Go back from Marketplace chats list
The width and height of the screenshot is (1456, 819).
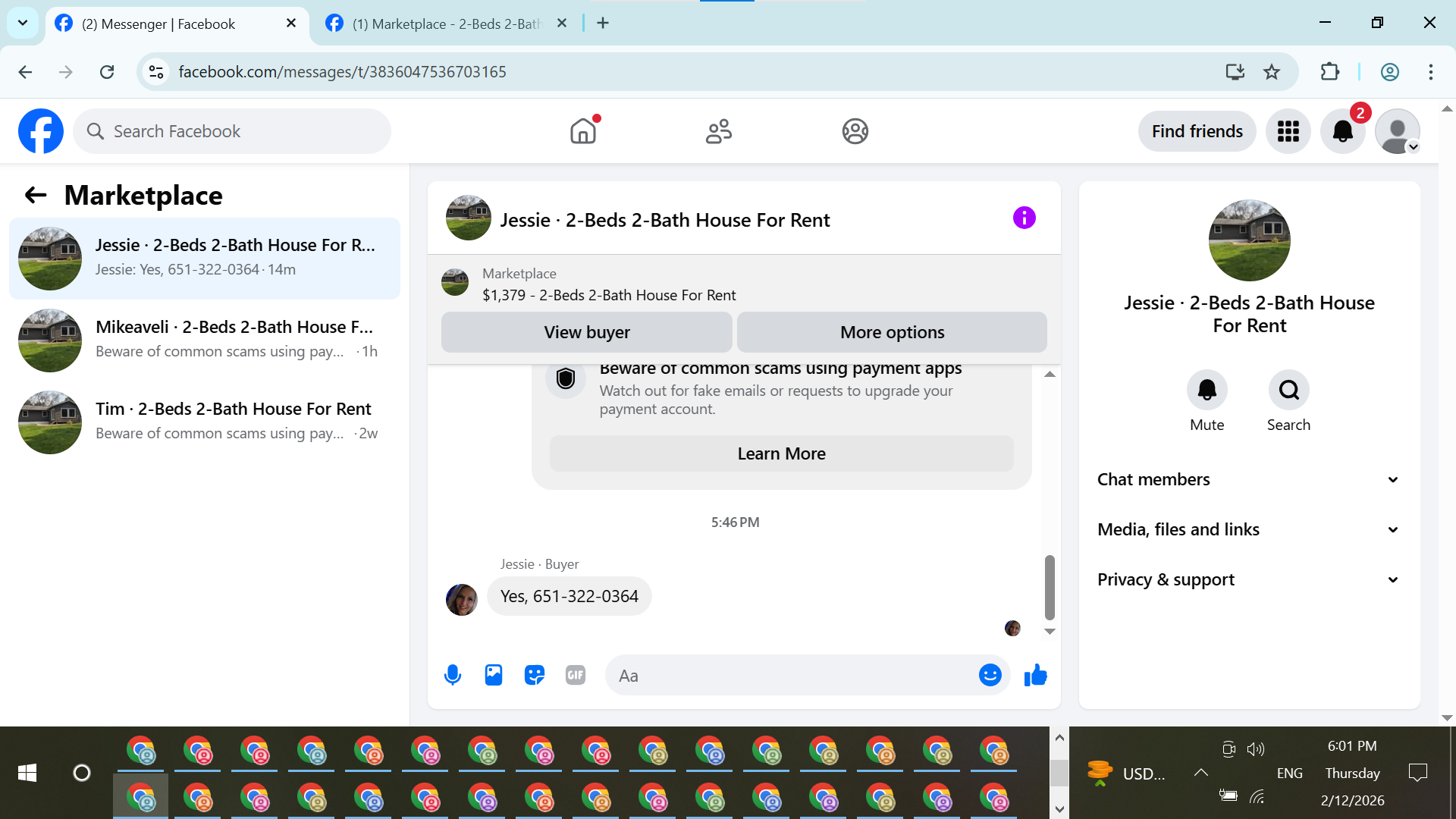36,196
